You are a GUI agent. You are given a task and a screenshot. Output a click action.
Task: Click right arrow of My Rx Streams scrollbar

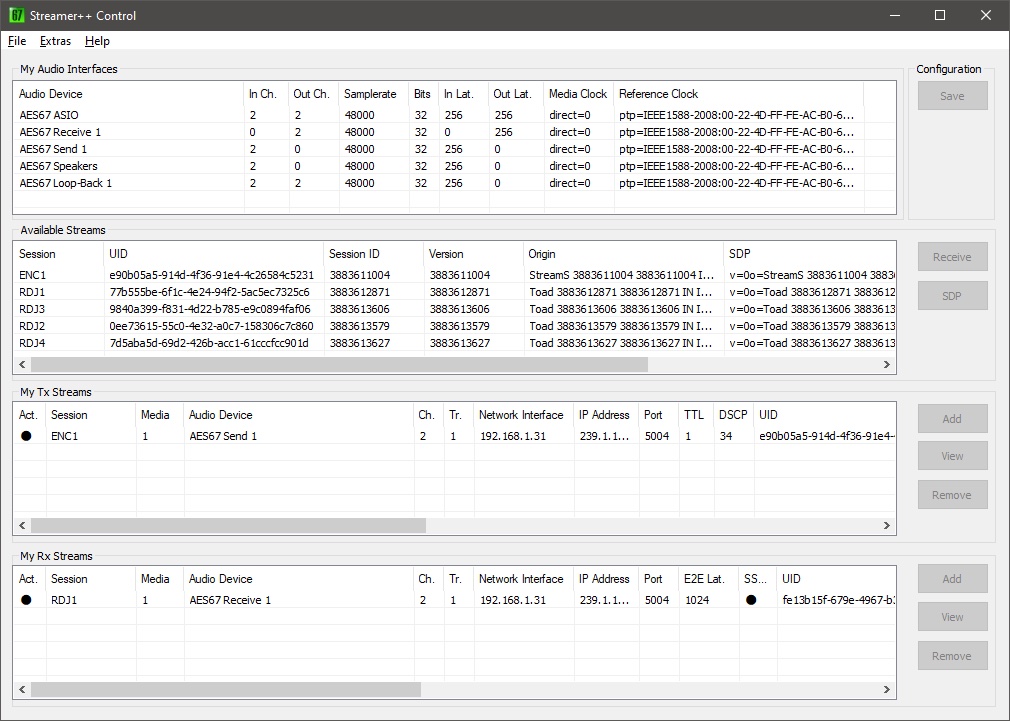[886, 689]
